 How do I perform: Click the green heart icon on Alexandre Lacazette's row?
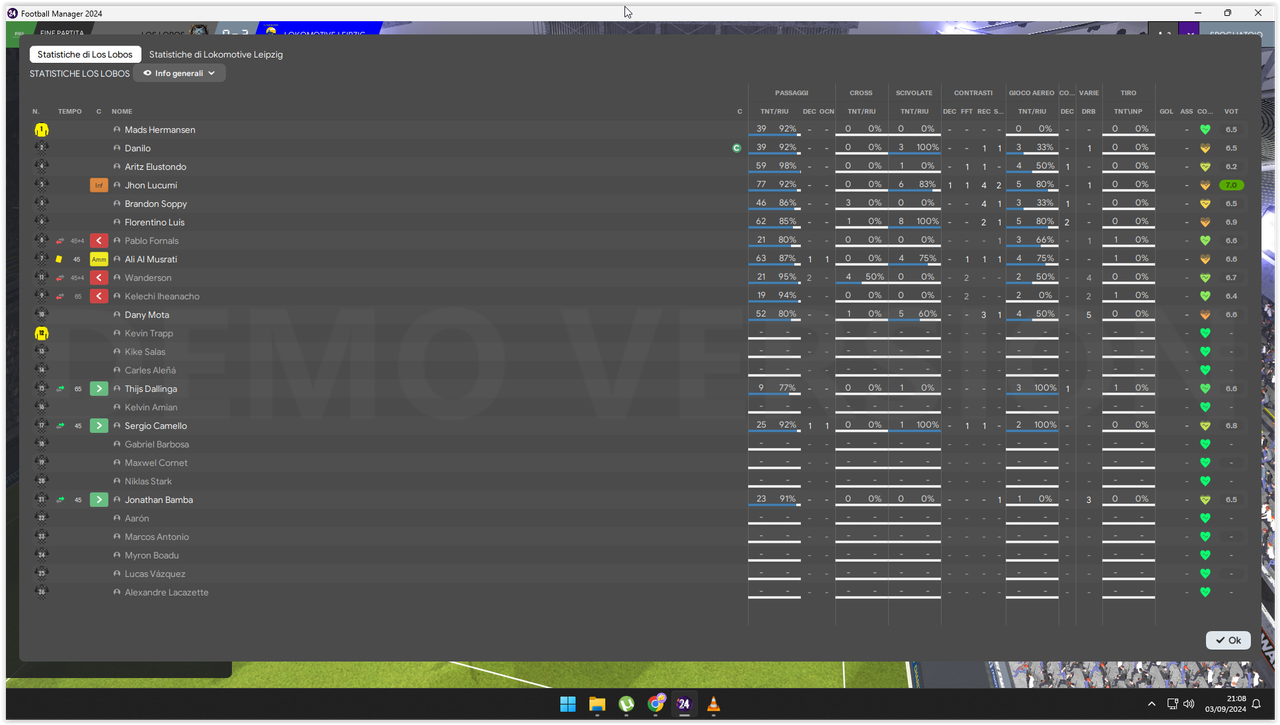coord(1205,592)
